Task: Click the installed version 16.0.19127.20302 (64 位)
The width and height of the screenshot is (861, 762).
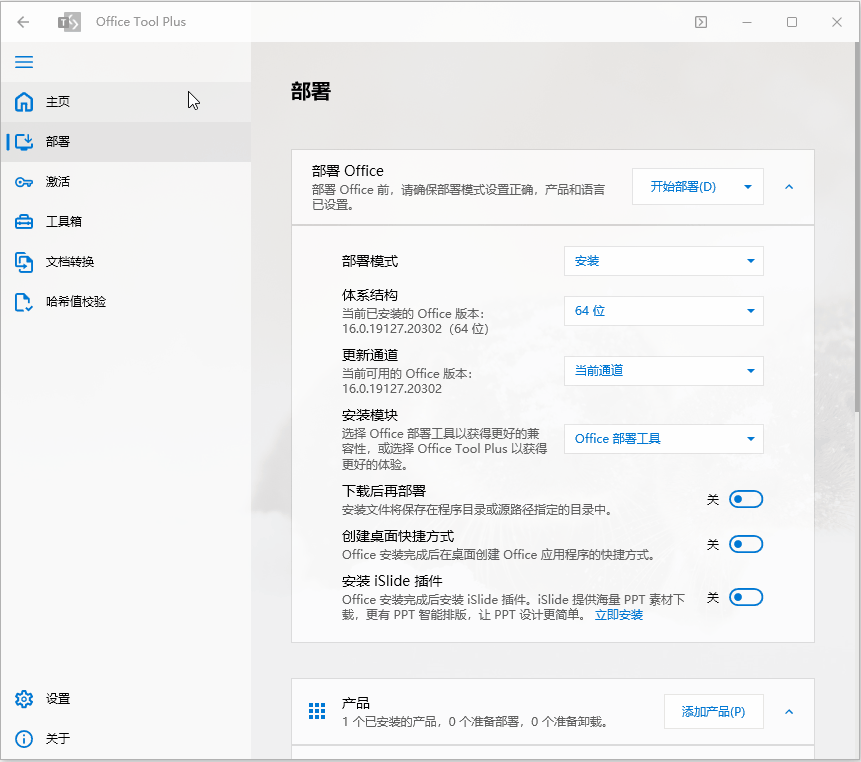Action: coord(415,329)
